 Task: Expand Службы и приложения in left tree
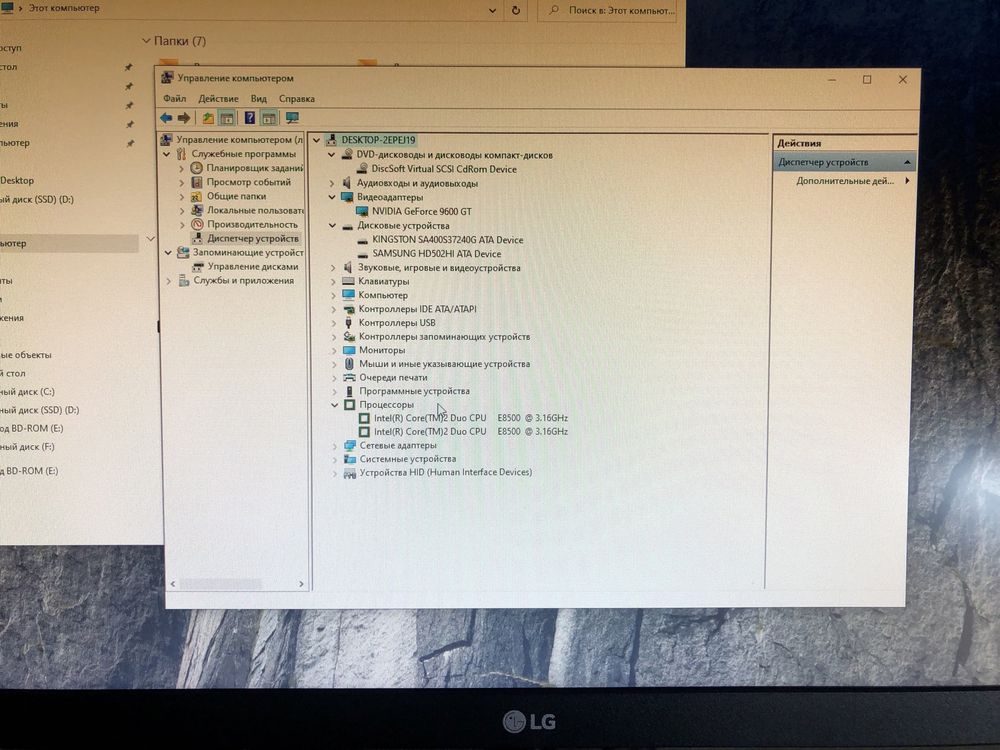[x=168, y=281]
